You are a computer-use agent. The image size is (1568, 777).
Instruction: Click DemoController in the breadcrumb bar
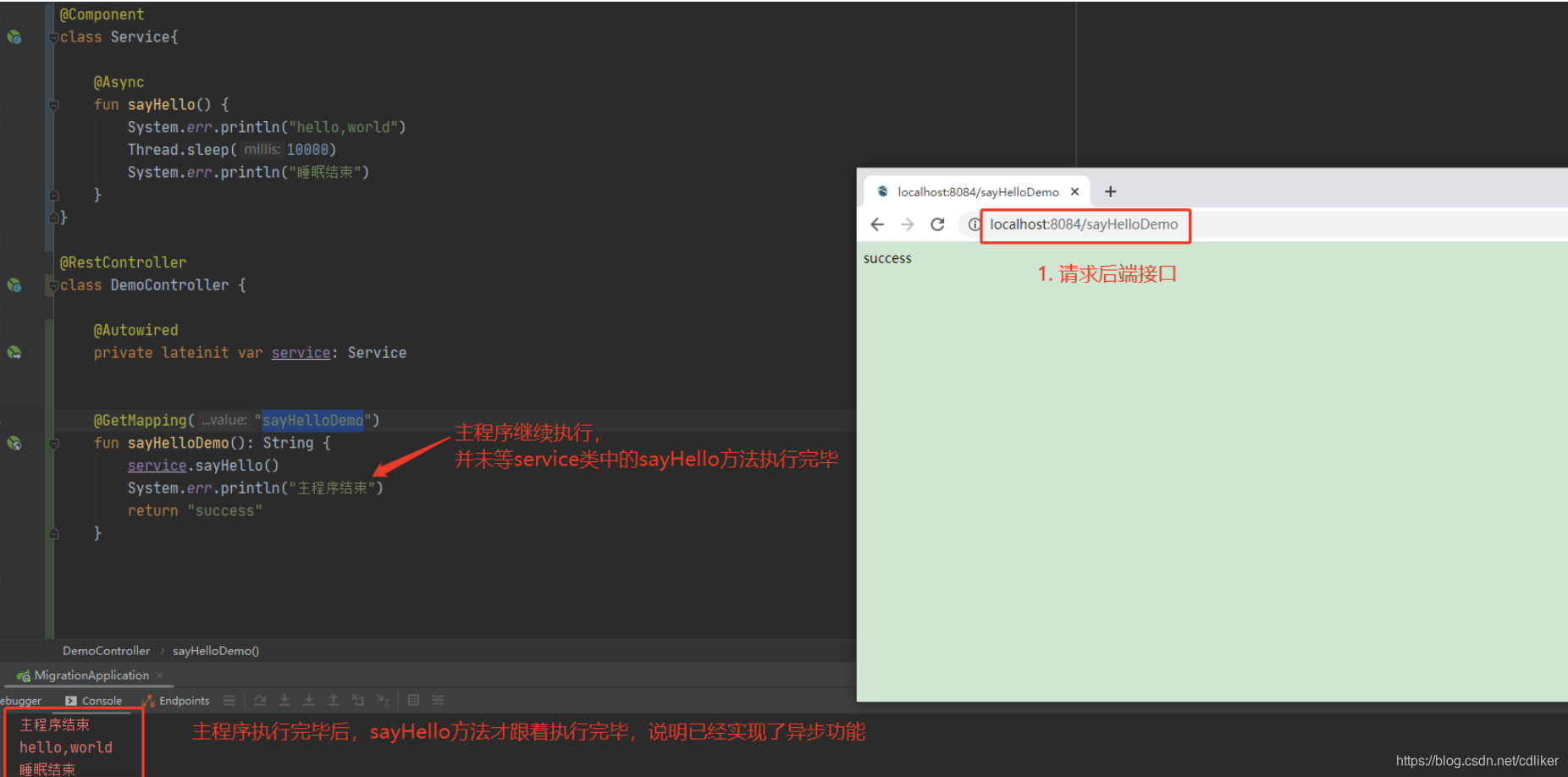click(x=106, y=651)
